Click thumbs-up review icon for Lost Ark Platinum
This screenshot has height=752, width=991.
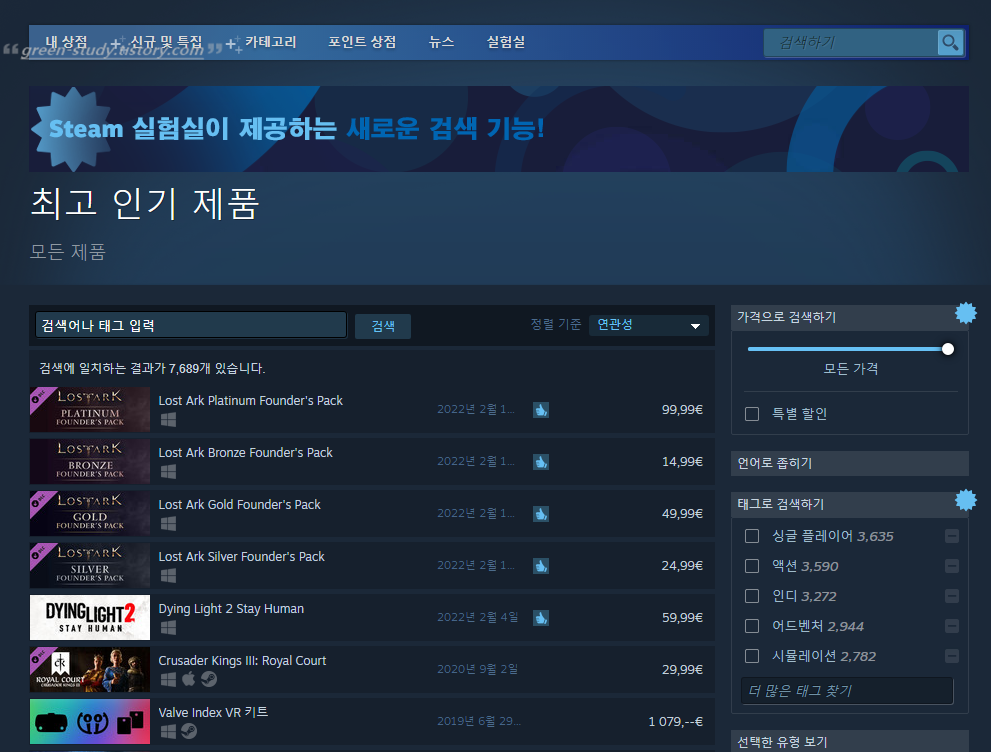tap(541, 410)
